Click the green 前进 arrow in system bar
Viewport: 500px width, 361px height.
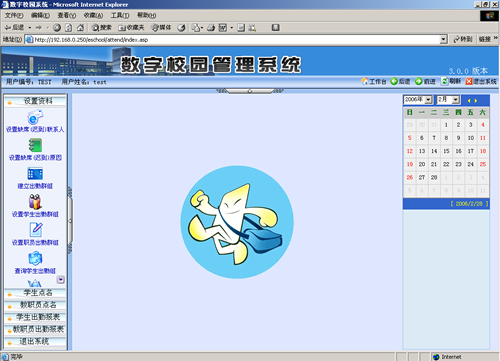tap(418, 81)
